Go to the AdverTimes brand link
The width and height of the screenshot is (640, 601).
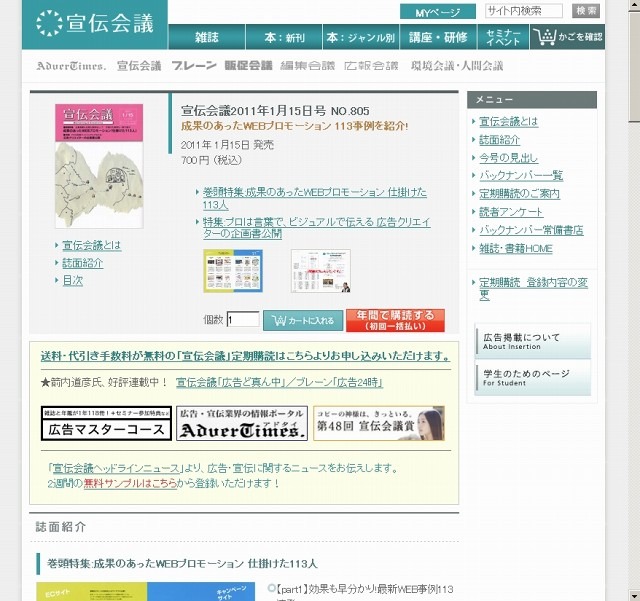pos(71,66)
